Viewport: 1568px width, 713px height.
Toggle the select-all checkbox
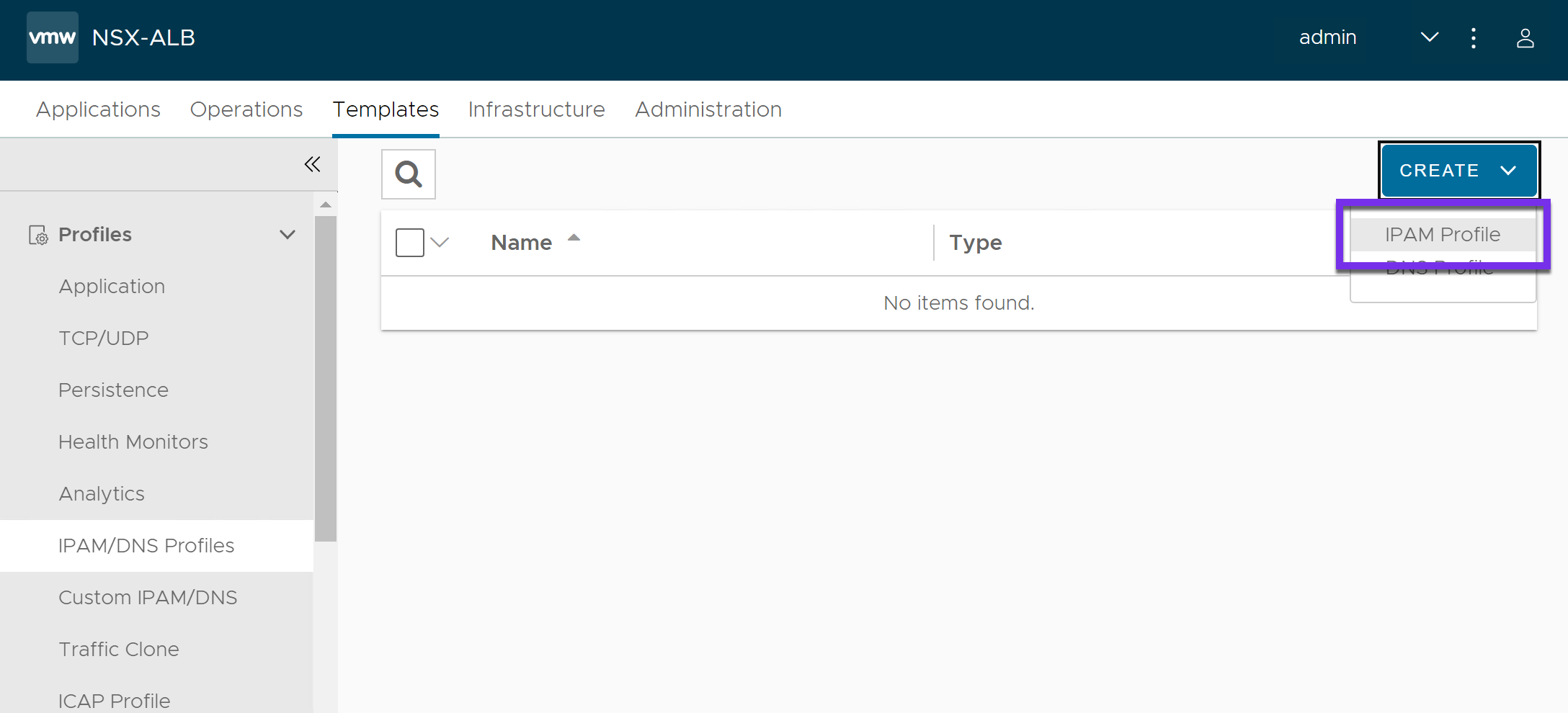pos(410,243)
